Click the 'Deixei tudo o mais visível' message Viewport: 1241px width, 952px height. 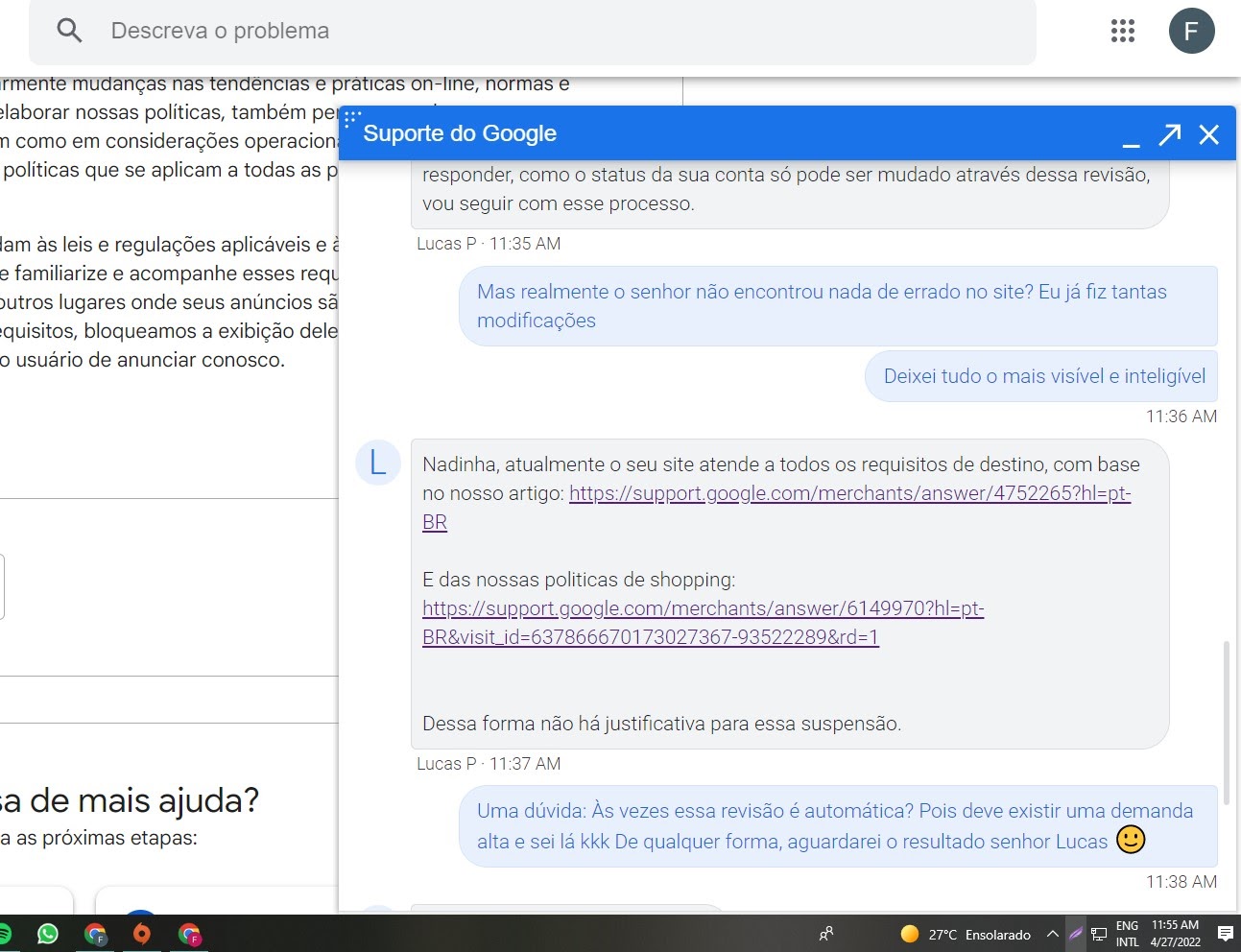1041,376
